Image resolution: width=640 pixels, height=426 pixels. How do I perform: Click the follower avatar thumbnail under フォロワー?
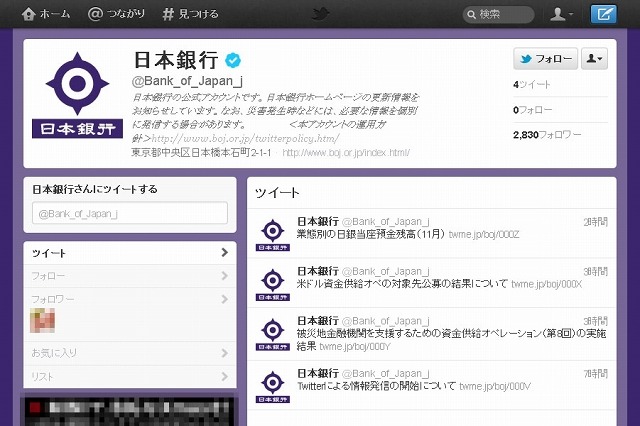(42, 320)
